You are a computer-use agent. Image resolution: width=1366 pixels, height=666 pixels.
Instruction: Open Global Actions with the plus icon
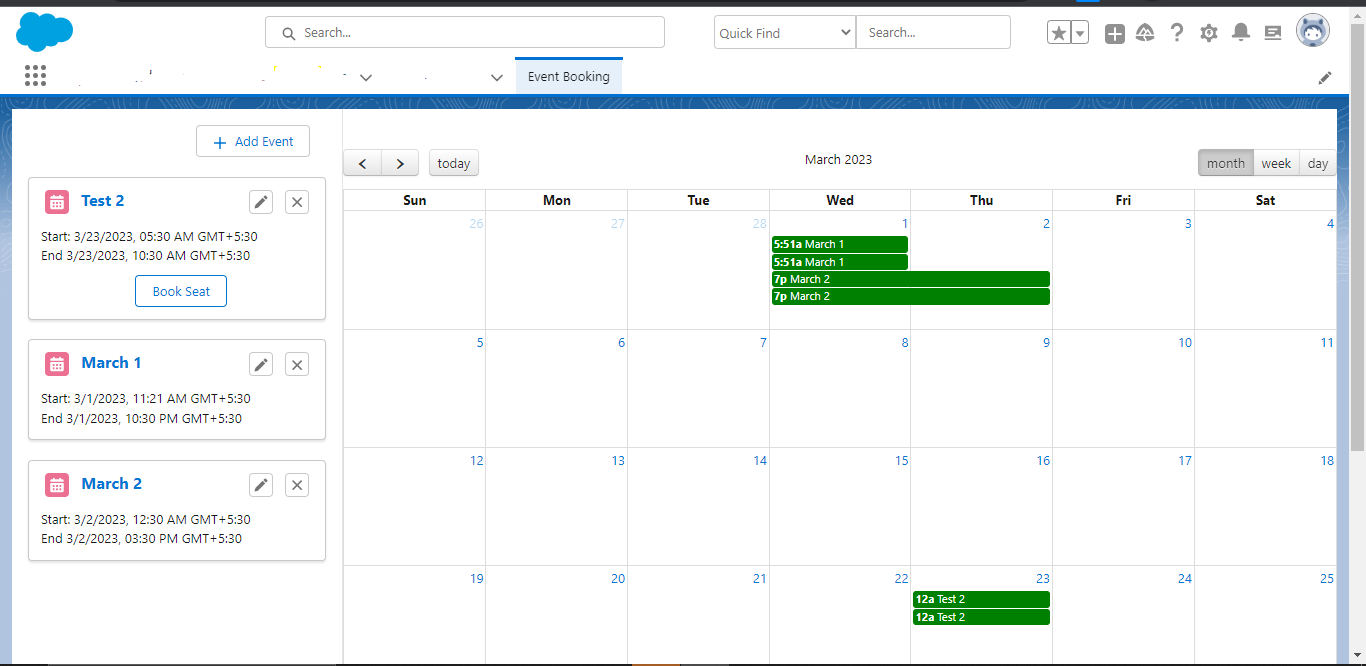click(1114, 33)
